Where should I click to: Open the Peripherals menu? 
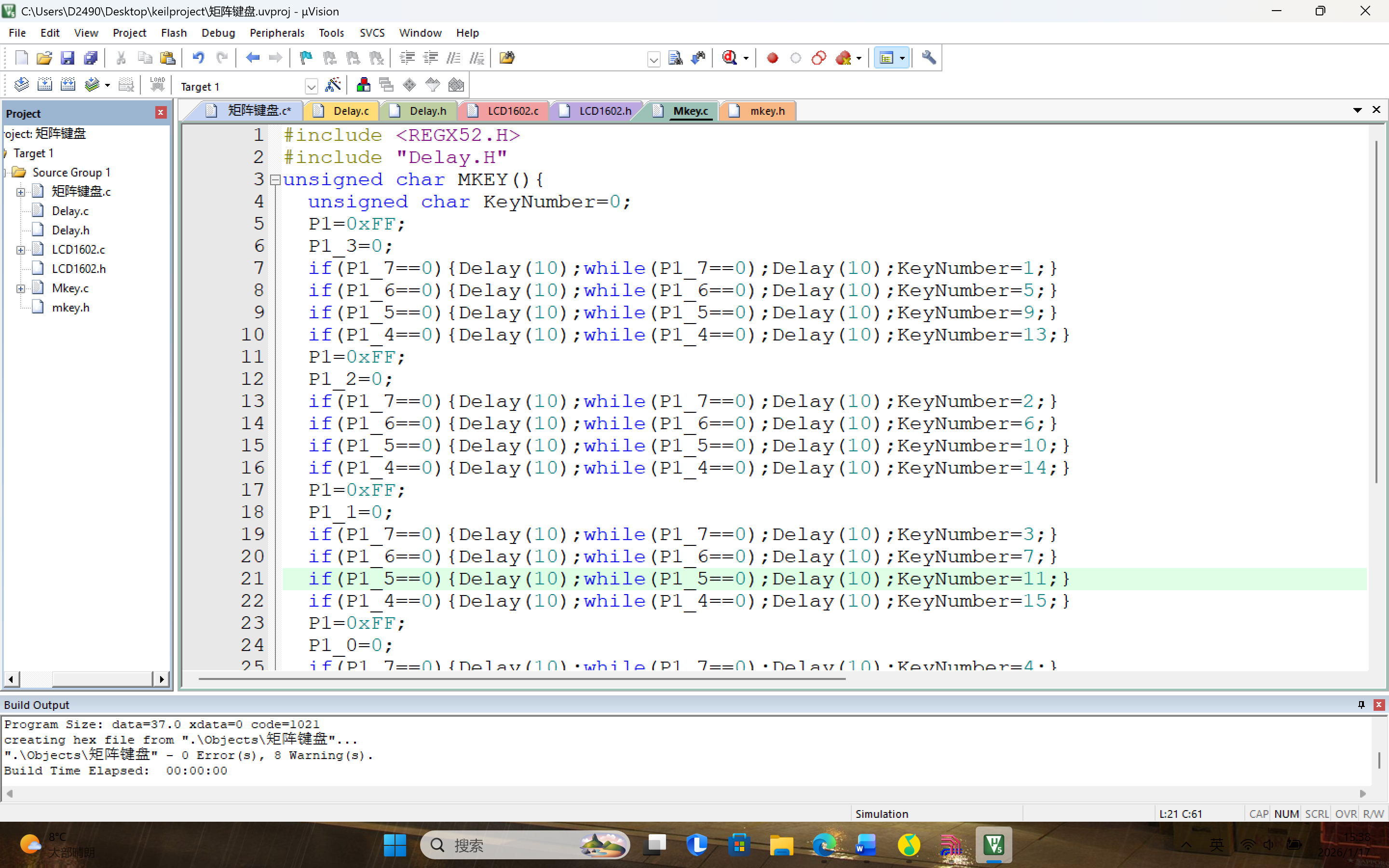pos(277,33)
